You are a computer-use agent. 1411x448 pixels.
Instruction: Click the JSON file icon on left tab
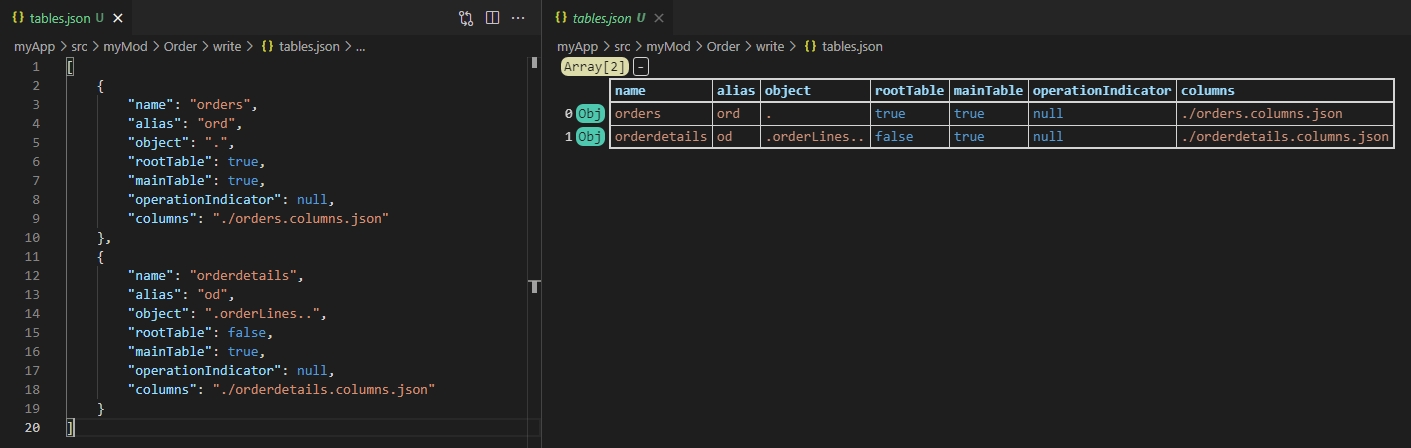[18, 18]
